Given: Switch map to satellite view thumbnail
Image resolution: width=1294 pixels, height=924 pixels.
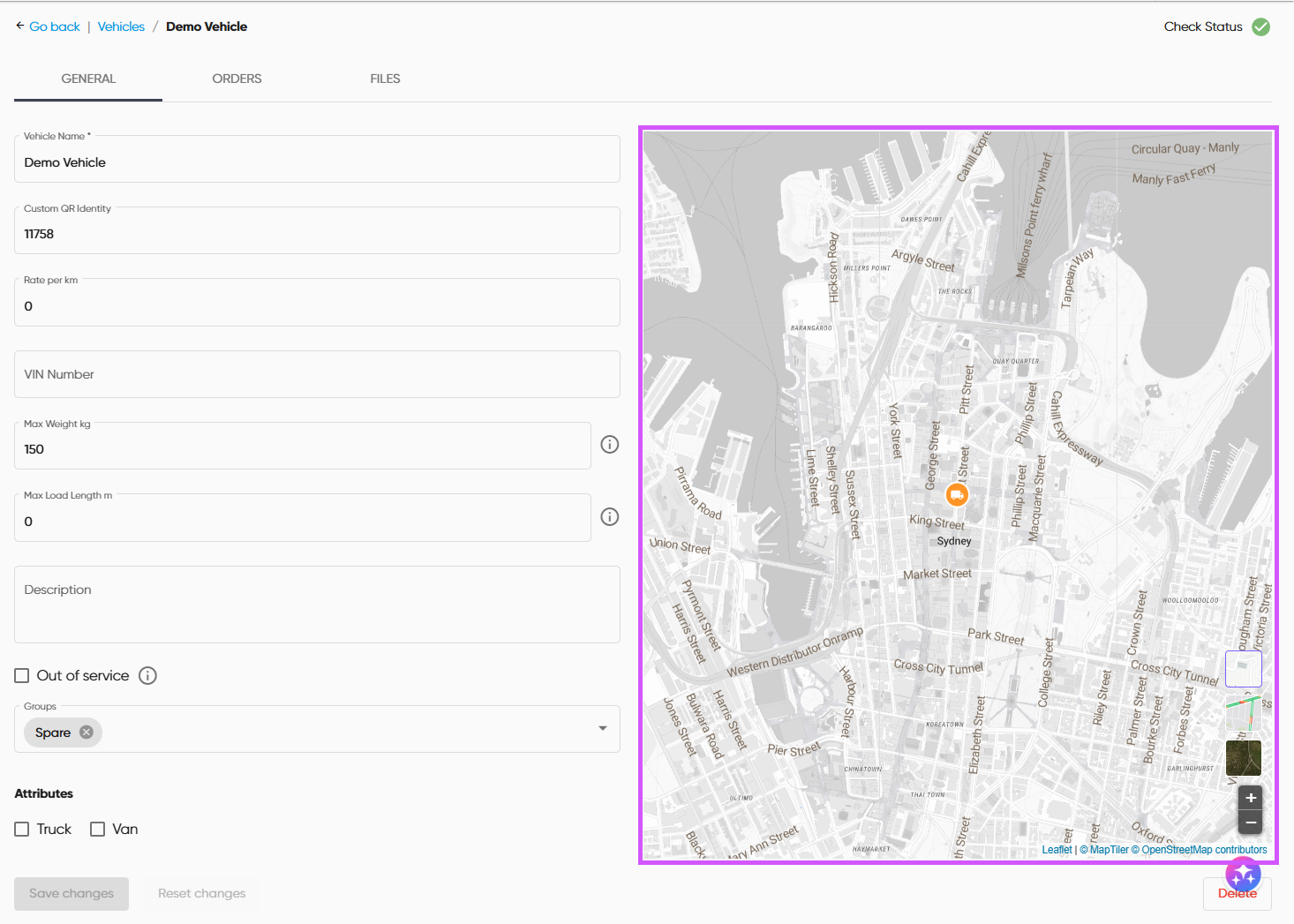Looking at the screenshot, I should point(1243,757).
